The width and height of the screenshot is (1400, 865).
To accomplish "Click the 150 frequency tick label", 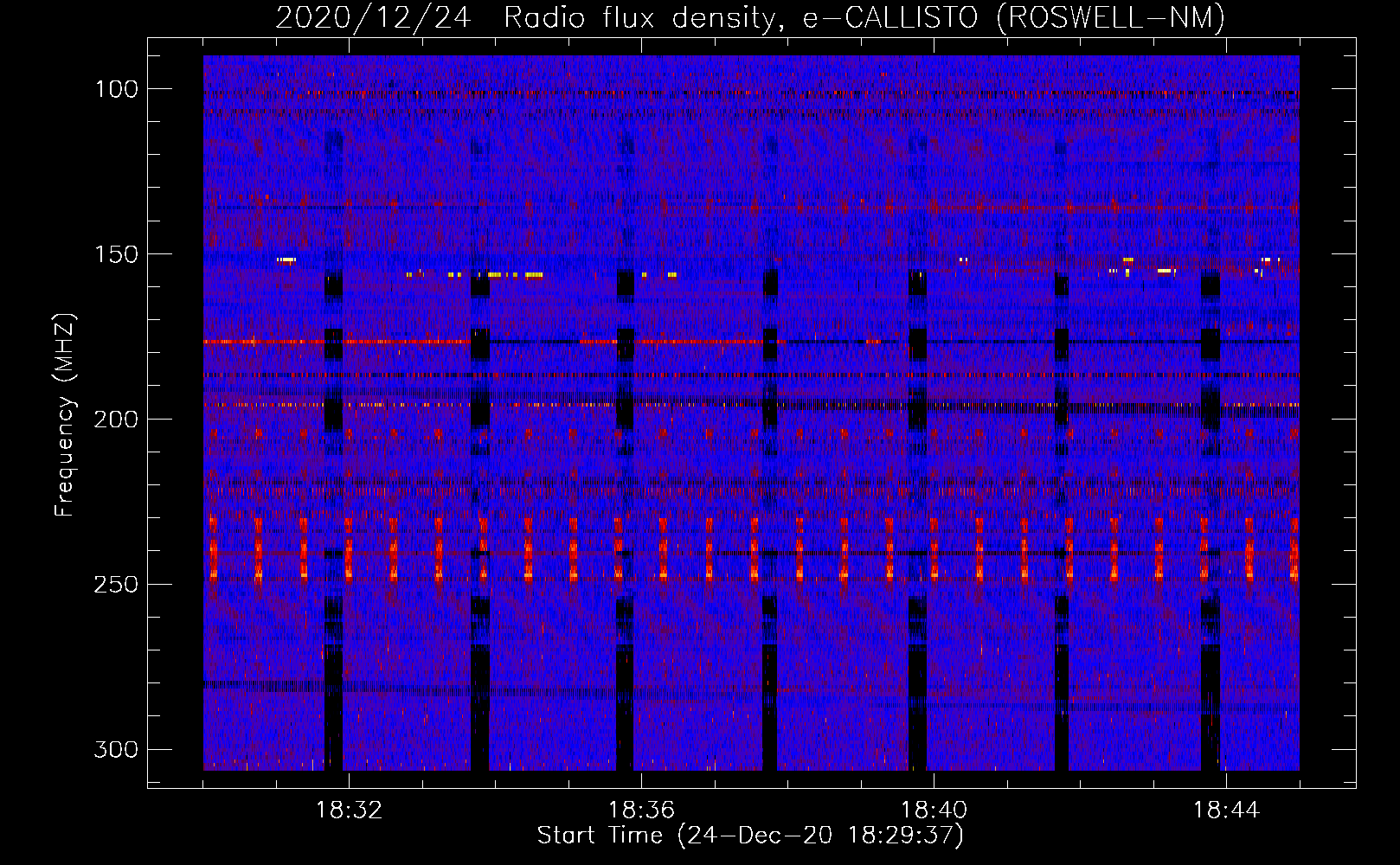I will [x=117, y=254].
